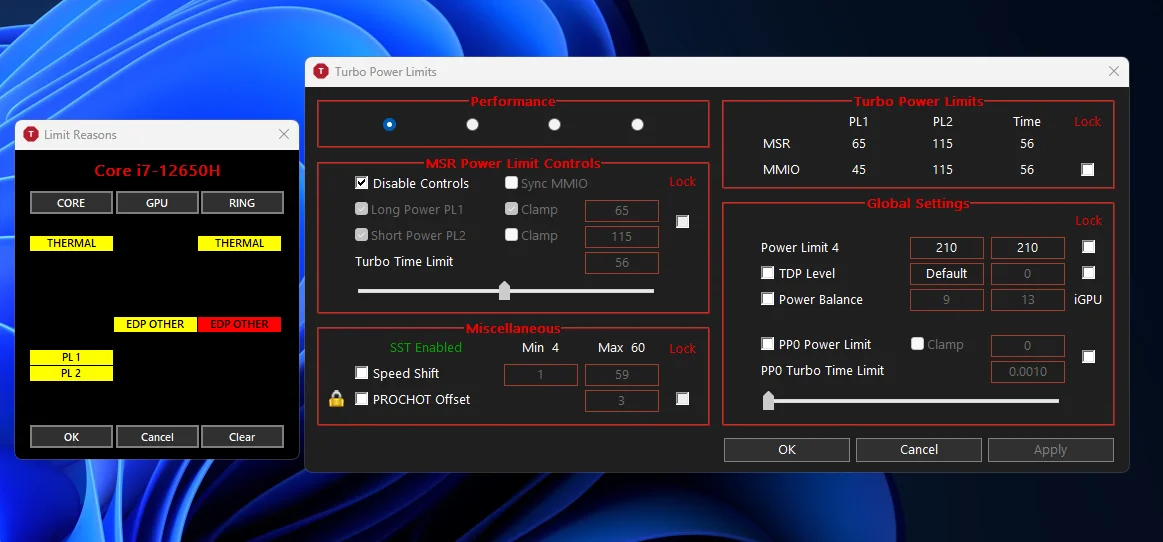Click the PP0 Power Limit value field
This screenshot has width=1163, height=542.
pyautogui.click(x=1027, y=346)
